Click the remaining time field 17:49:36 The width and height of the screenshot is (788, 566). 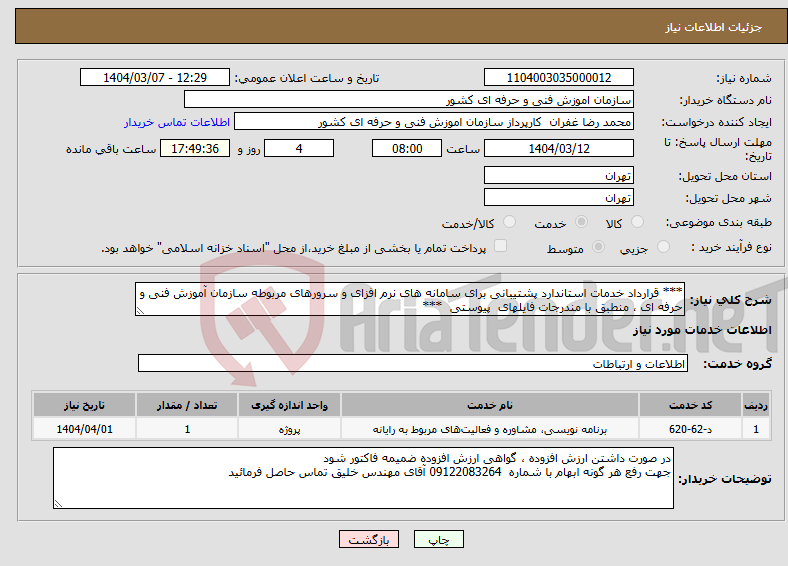(x=195, y=148)
